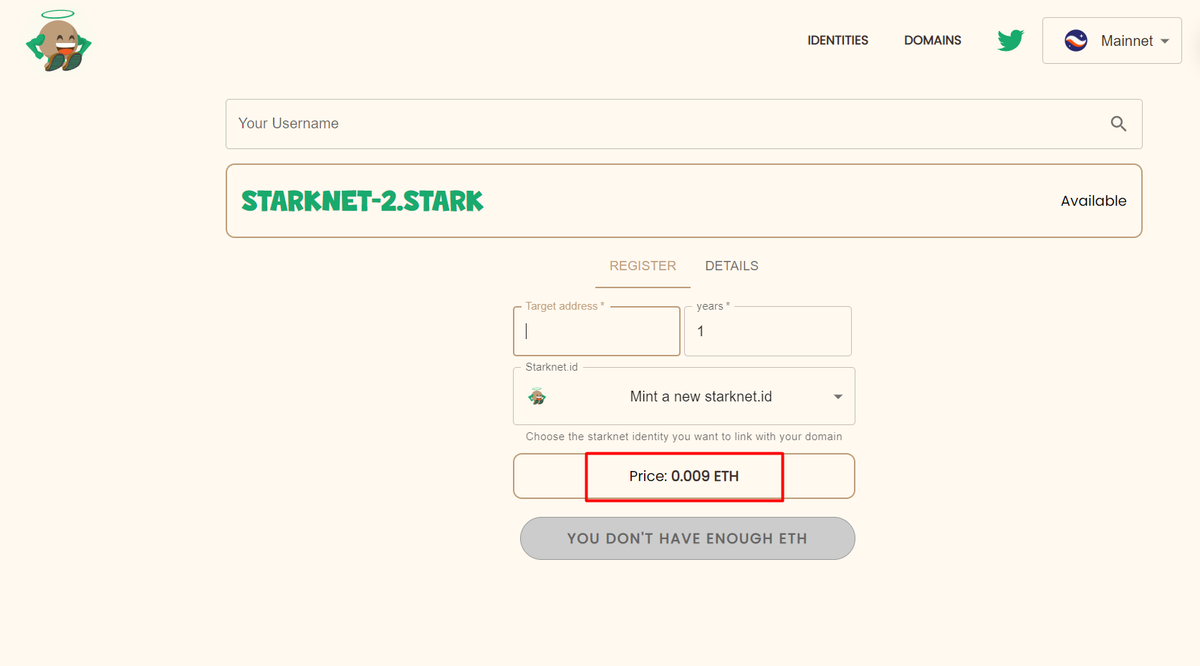Image resolution: width=1200 pixels, height=666 pixels.
Task: Click the 'Choose the starknet identity' helper text
Action: point(684,437)
